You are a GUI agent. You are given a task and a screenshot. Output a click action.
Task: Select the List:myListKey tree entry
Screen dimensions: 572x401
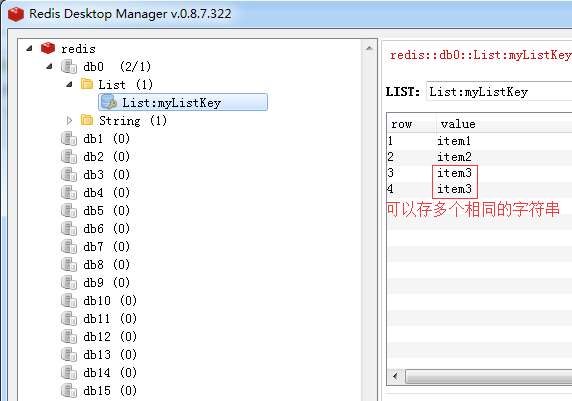[183, 102]
